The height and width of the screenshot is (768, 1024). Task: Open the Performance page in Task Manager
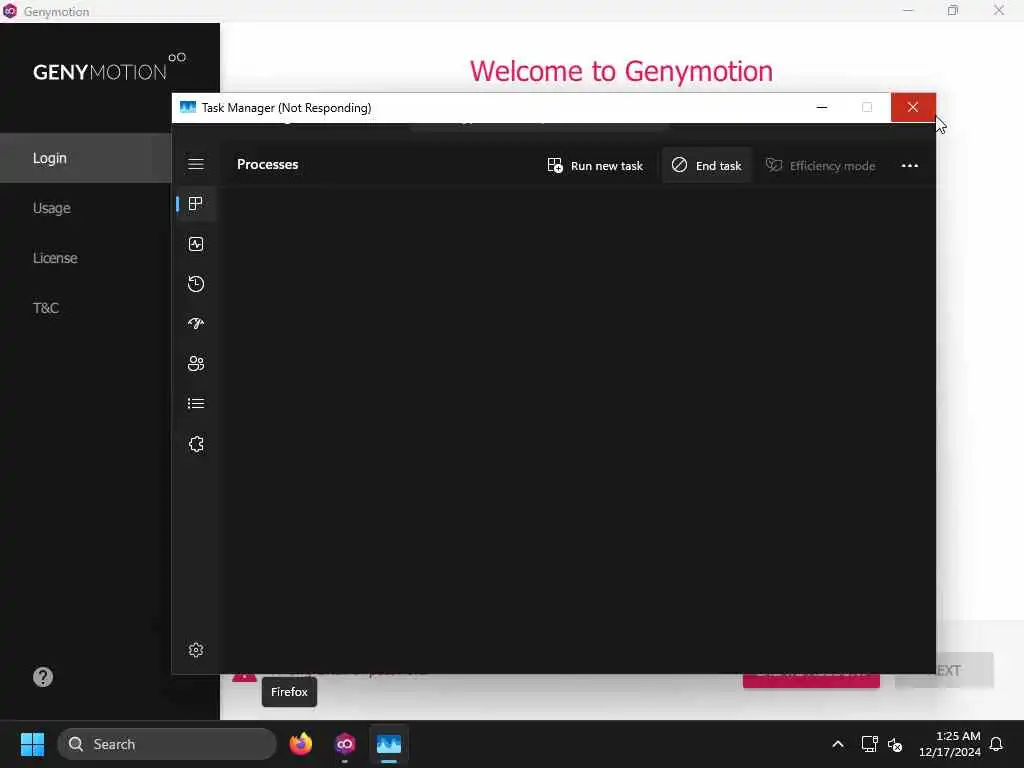click(196, 244)
